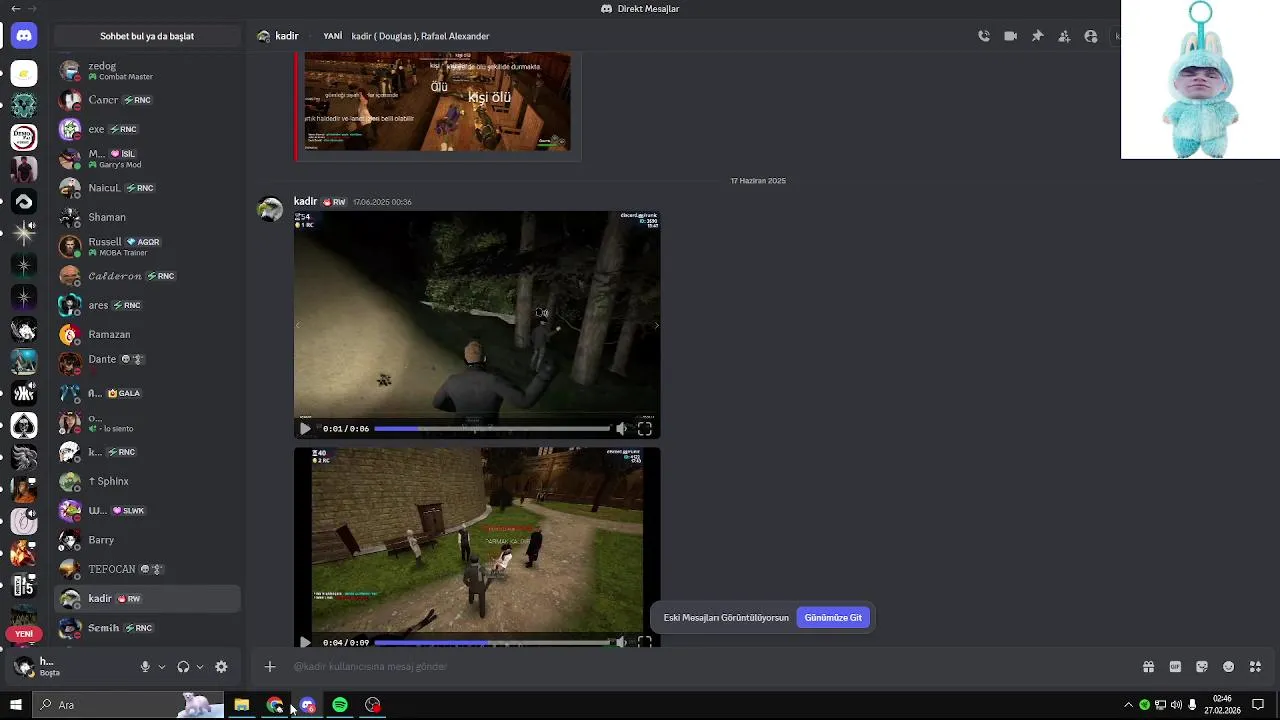This screenshot has width=1280, height=720.
Task: Open DM with NaicuL
Action: click(147, 188)
